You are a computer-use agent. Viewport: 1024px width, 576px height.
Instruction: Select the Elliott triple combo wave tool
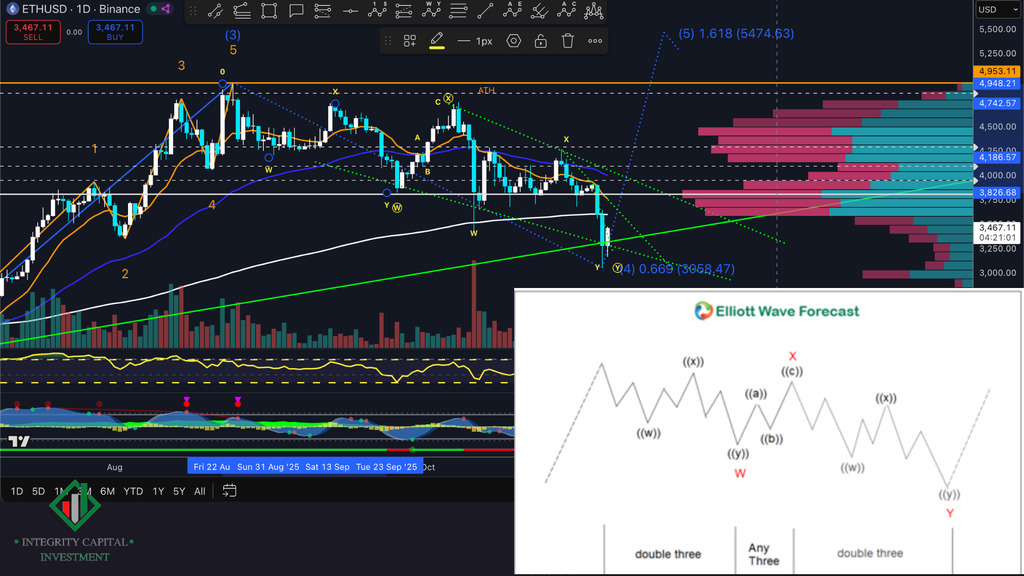coord(594,11)
